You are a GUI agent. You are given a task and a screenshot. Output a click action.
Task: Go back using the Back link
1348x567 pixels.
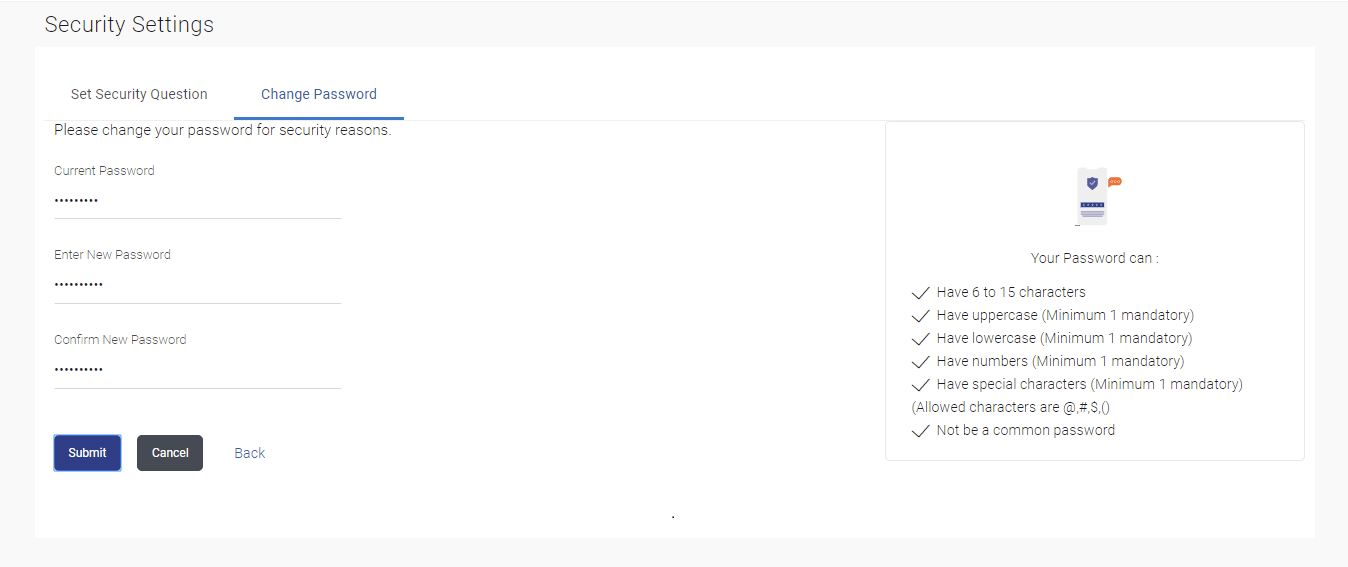[x=249, y=453]
